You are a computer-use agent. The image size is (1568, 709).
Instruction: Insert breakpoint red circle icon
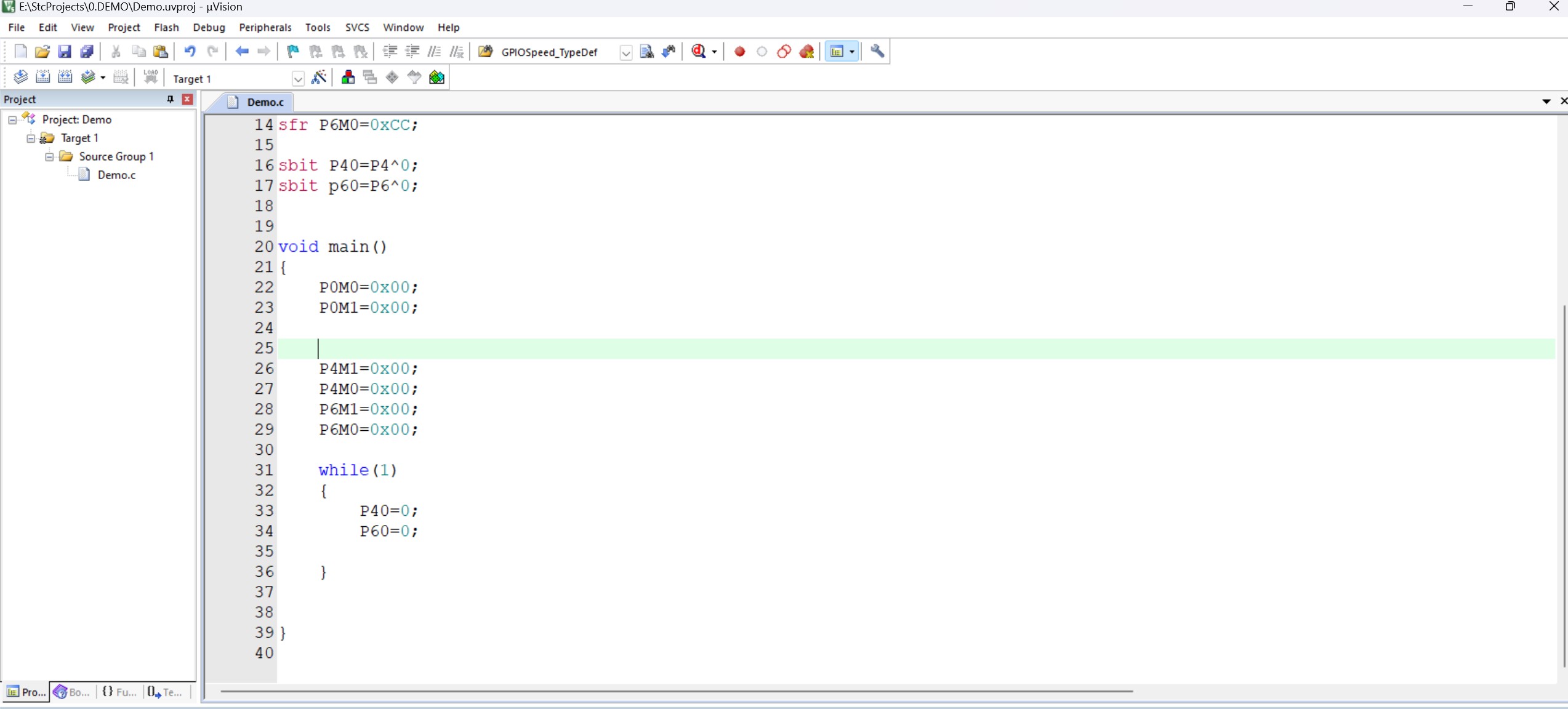pos(740,52)
